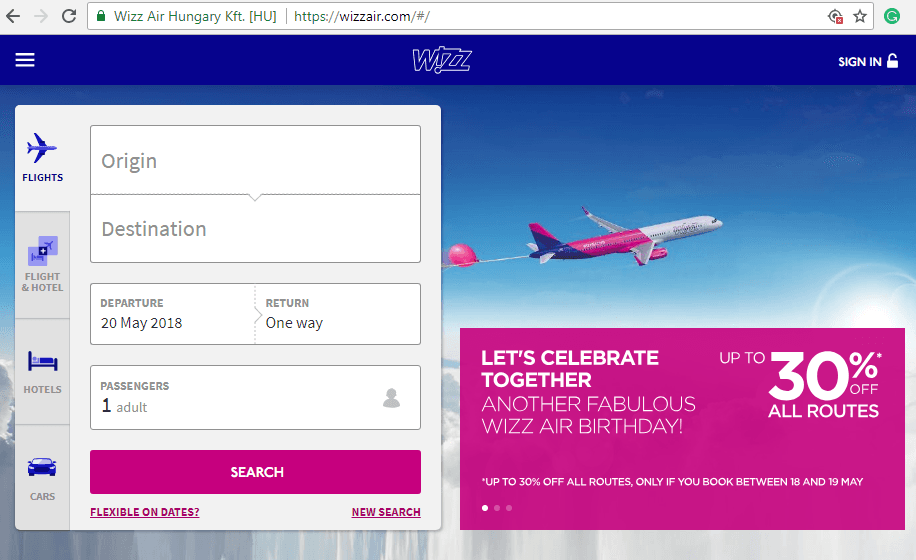The width and height of the screenshot is (916, 560).
Task: Open the hamburger menu icon
Action: pos(25,60)
